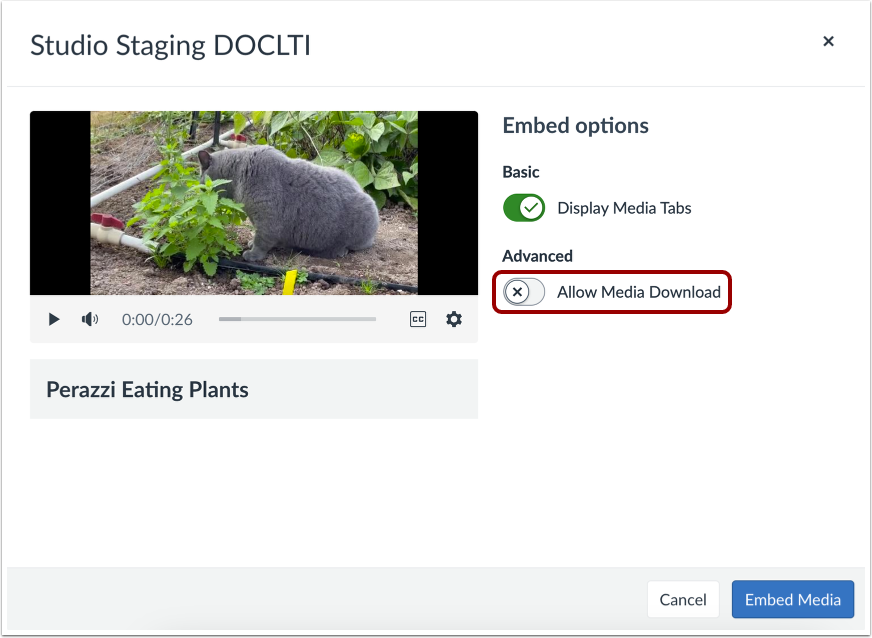Click the Embed Media button
The image size is (872, 638).
[x=792, y=599]
